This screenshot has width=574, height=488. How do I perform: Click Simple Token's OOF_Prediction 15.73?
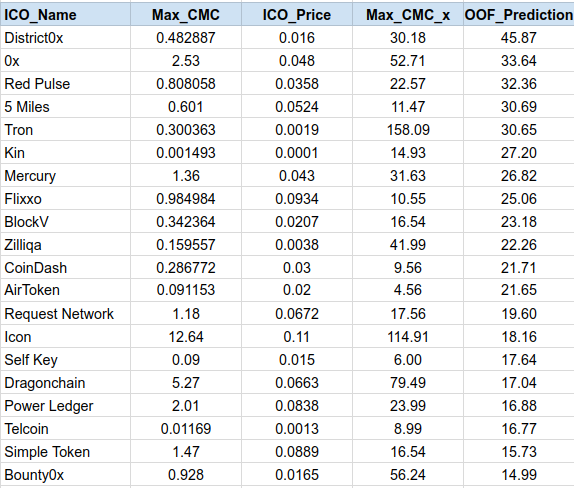[519, 451]
